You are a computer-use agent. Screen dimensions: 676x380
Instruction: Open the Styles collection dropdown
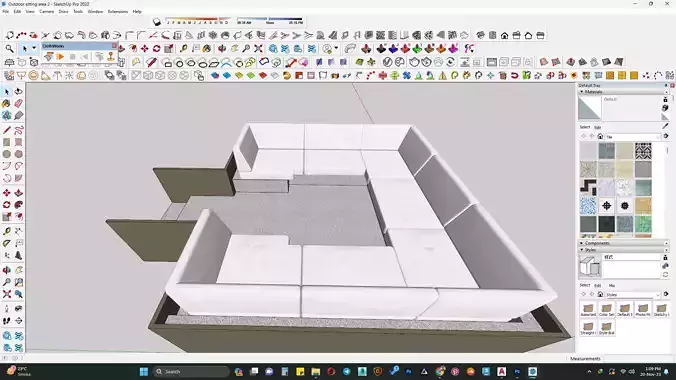pos(632,295)
